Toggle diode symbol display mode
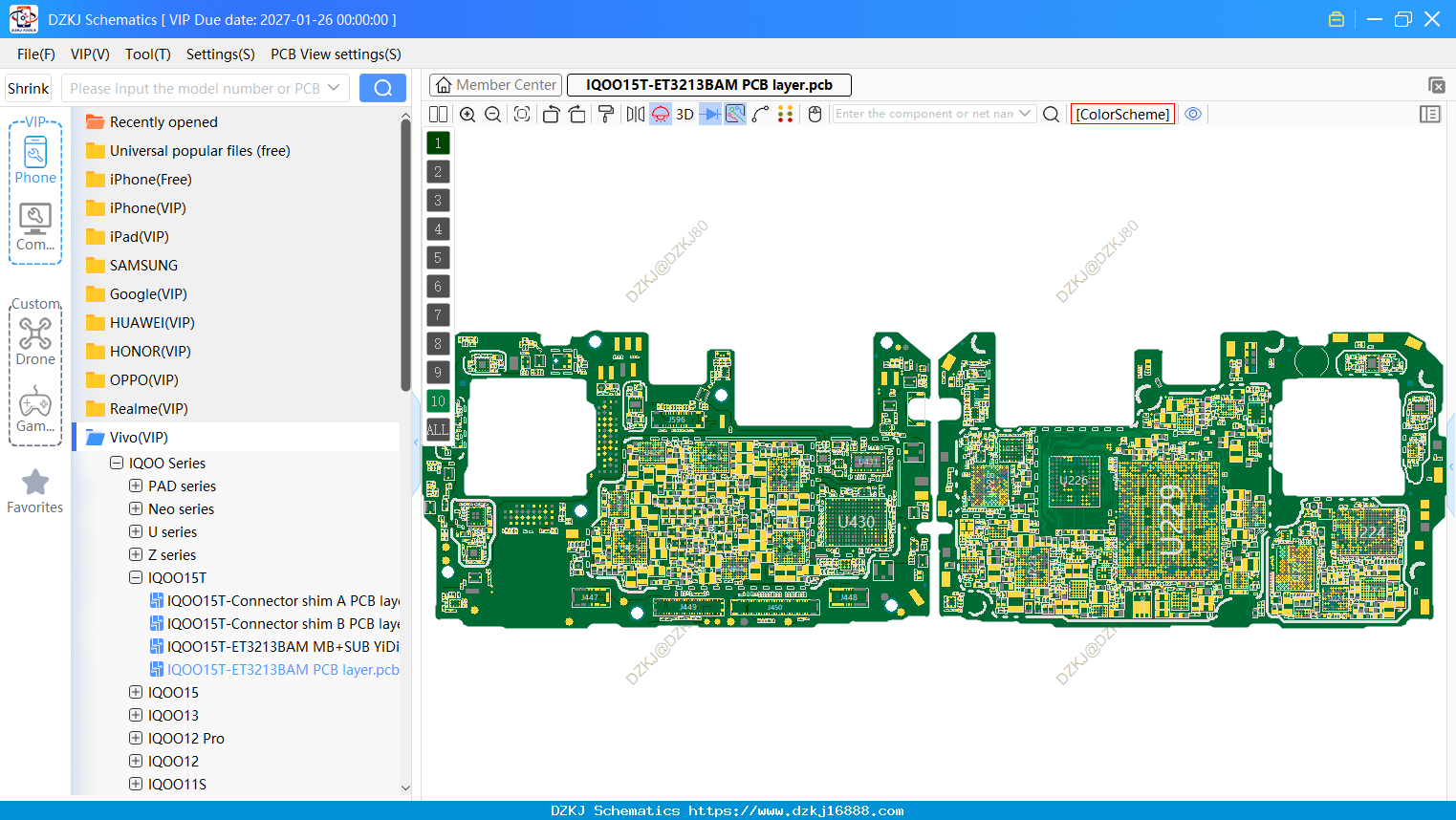Viewport: 1456px width, 820px height. [710, 114]
